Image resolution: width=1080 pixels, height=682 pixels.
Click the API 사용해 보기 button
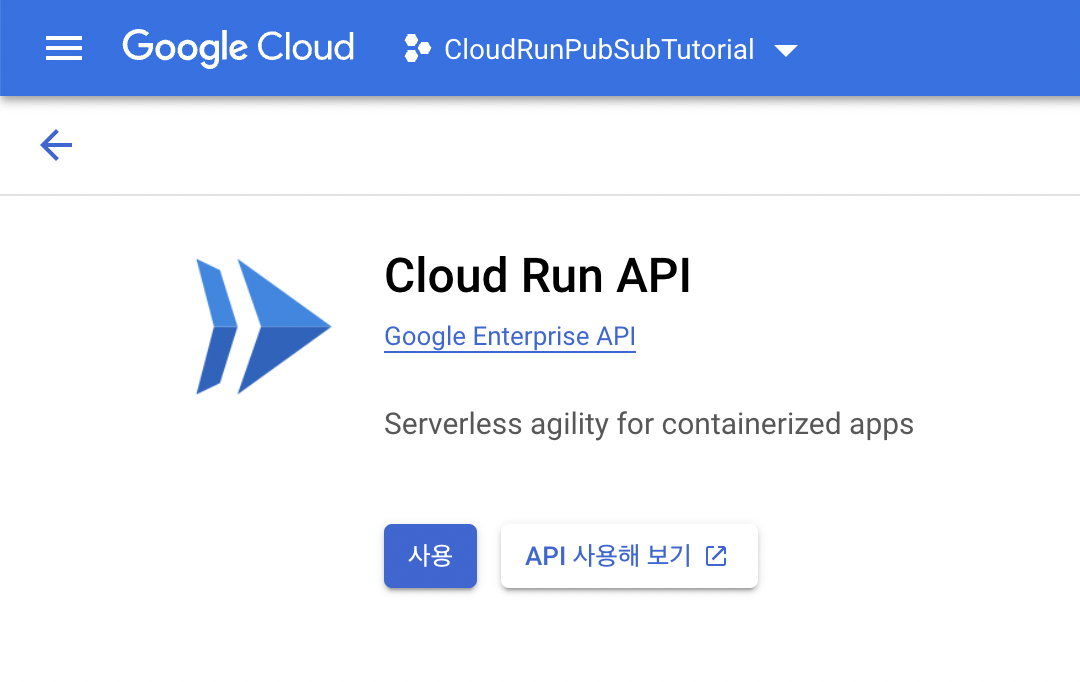click(x=630, y=556)
